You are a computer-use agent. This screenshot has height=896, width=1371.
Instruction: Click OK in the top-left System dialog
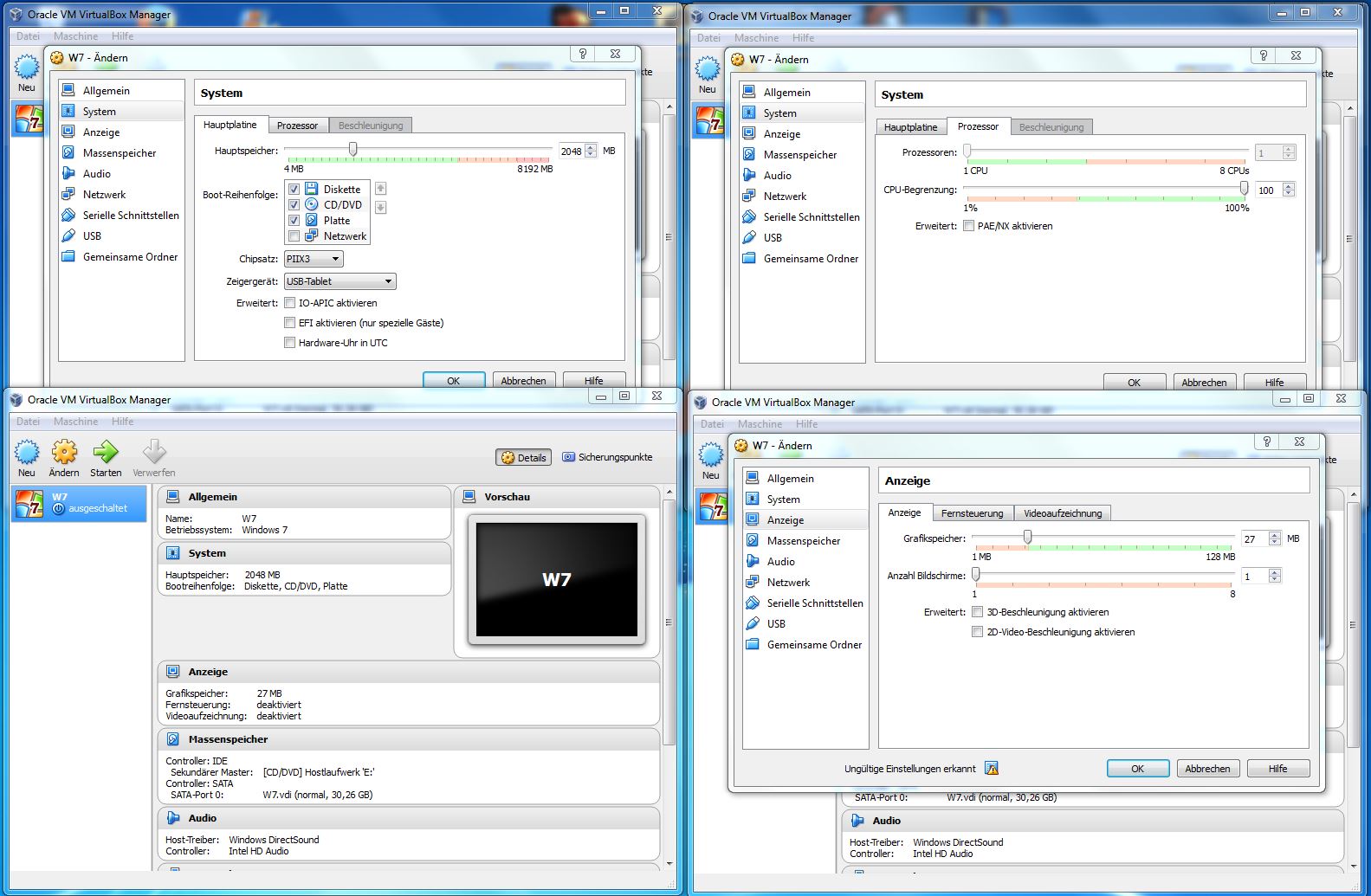pos(453,380)
